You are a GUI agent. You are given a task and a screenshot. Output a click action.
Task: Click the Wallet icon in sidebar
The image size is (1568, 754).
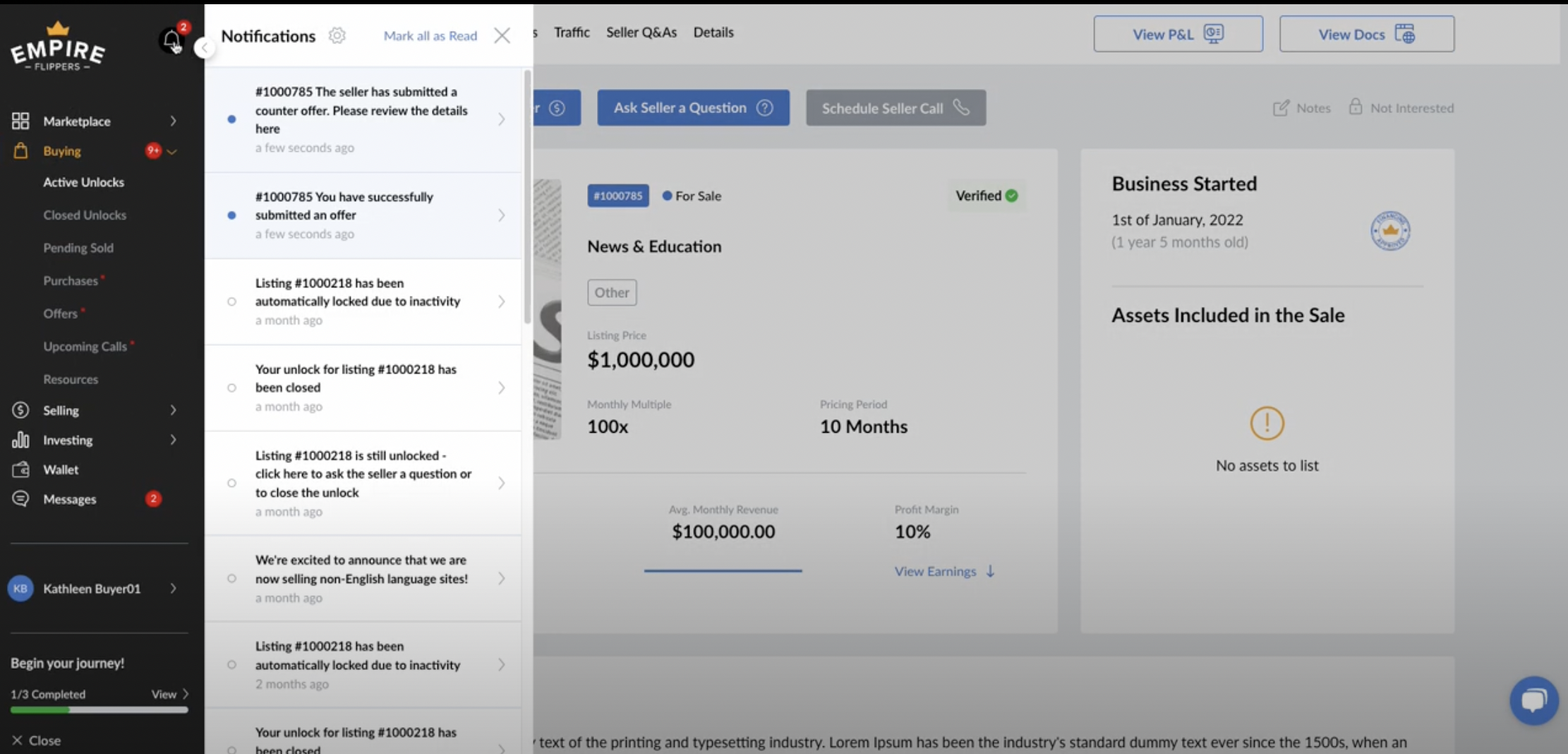tap(20, 469)
